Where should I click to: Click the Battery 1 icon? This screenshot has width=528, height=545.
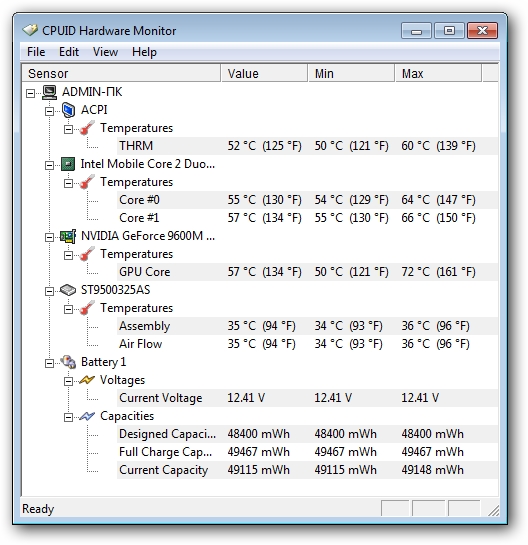68,362
